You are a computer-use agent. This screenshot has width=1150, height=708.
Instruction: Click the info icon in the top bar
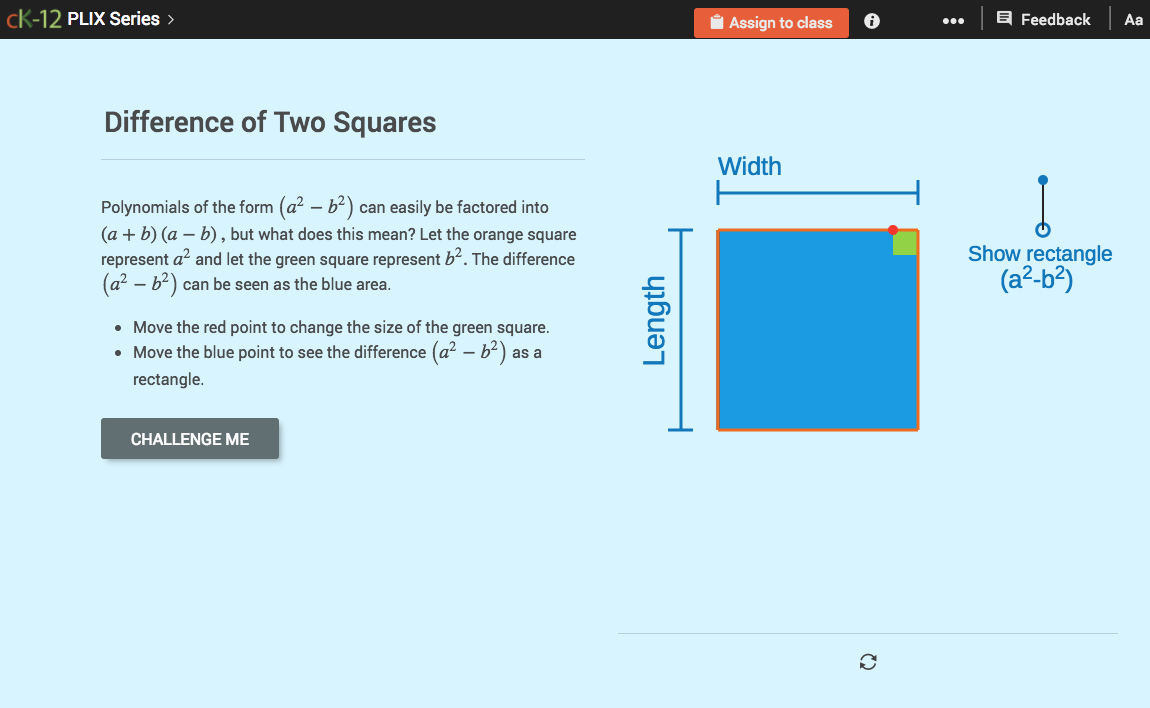[871, 20]
